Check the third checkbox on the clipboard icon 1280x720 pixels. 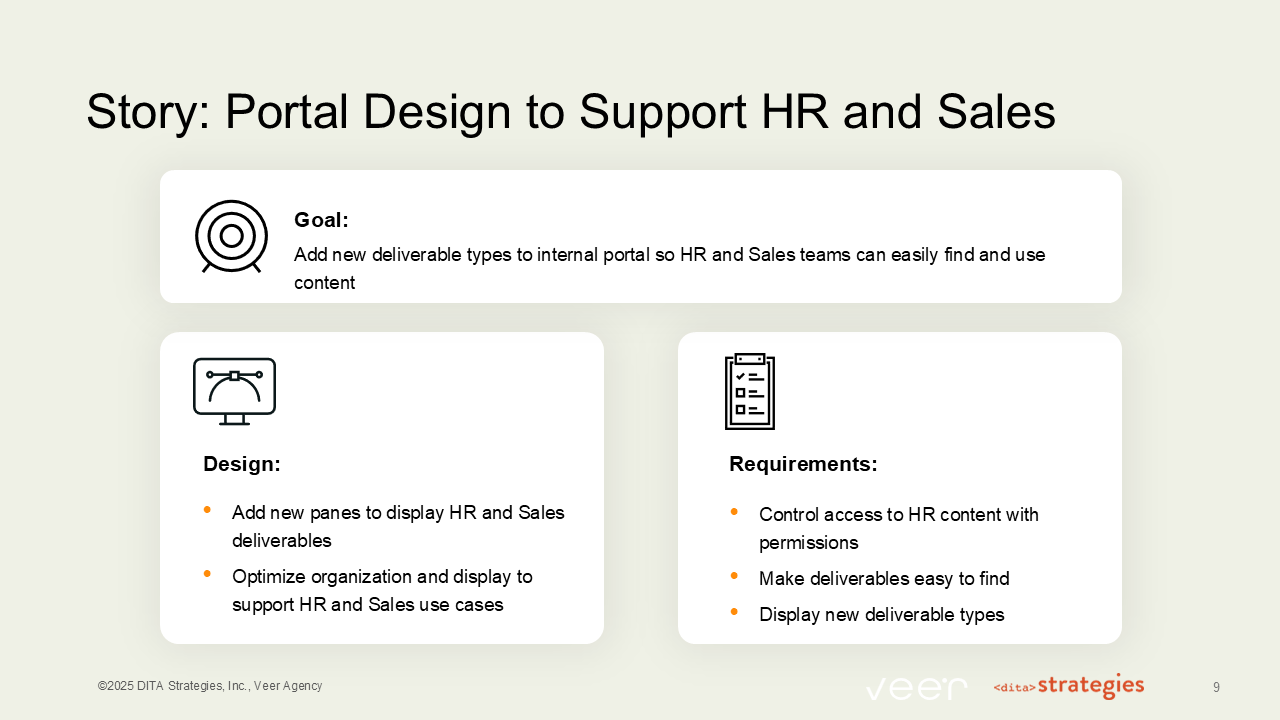click(x=740, y=410)
